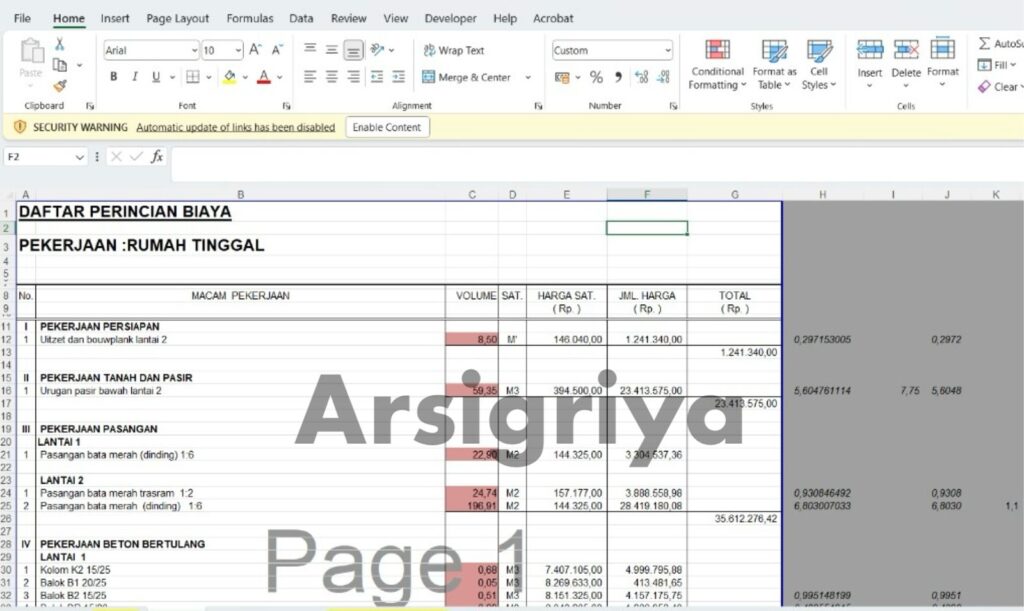Viewport: 1024px width, 611px height.
Task: Click the Increase Indent icon
Action: (399, 77)
